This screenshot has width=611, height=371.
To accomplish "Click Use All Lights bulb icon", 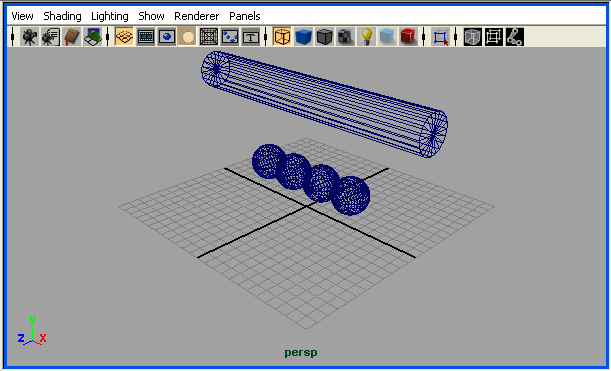I will 366,37.
